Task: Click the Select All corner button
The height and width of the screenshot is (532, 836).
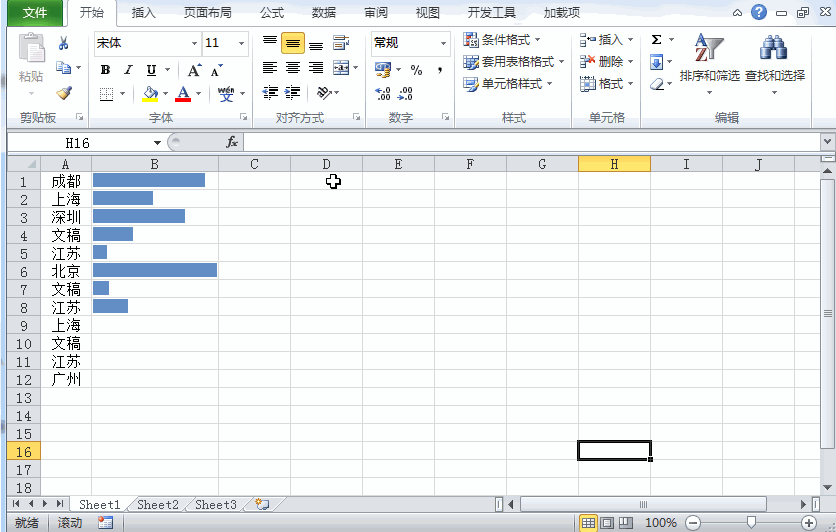Action: tap(24, 164)
